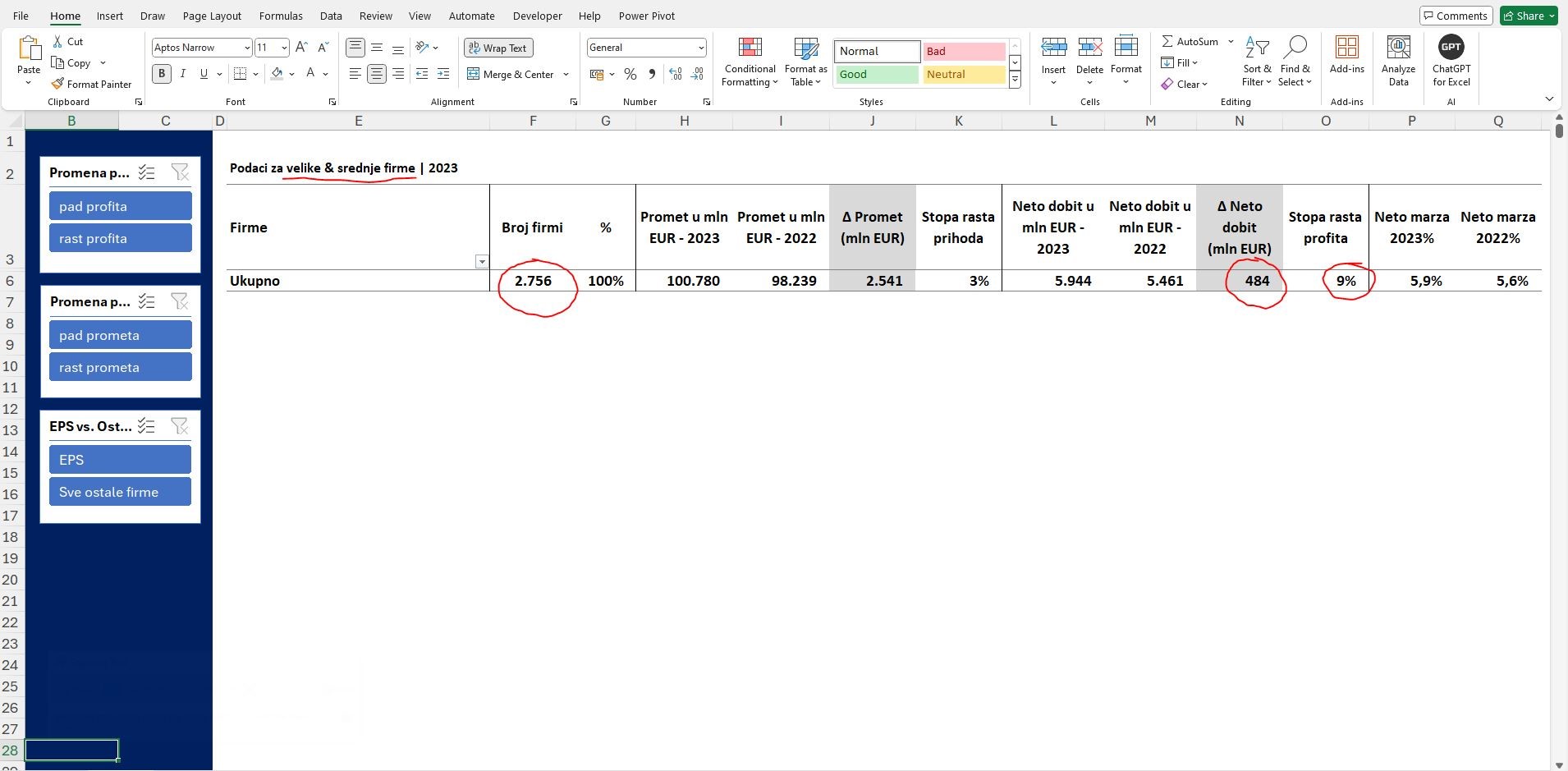Switch to the Formulas tab
The image size is (1568, 771).
click(281, 16)
